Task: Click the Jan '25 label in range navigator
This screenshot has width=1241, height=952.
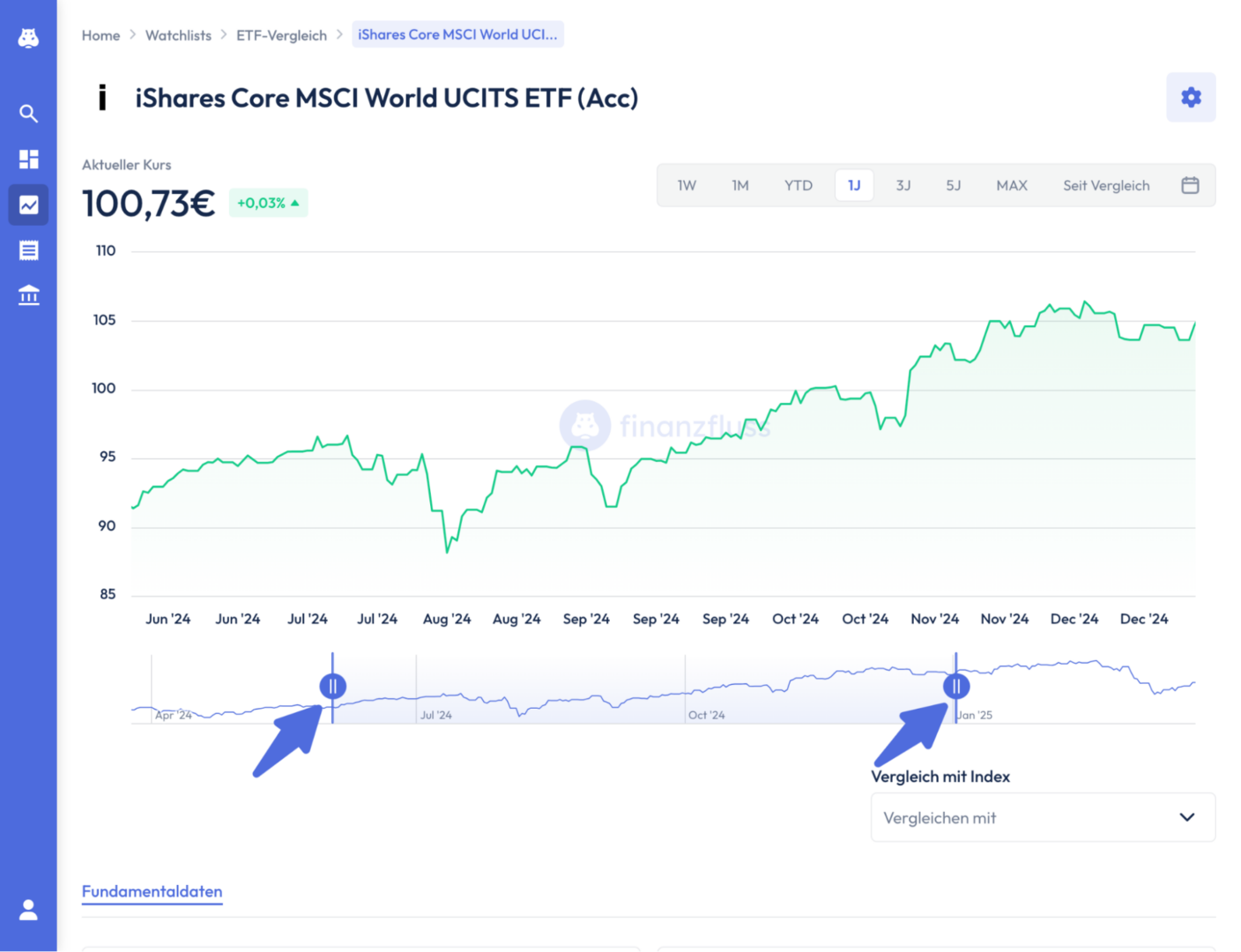Action: point(975,715)
